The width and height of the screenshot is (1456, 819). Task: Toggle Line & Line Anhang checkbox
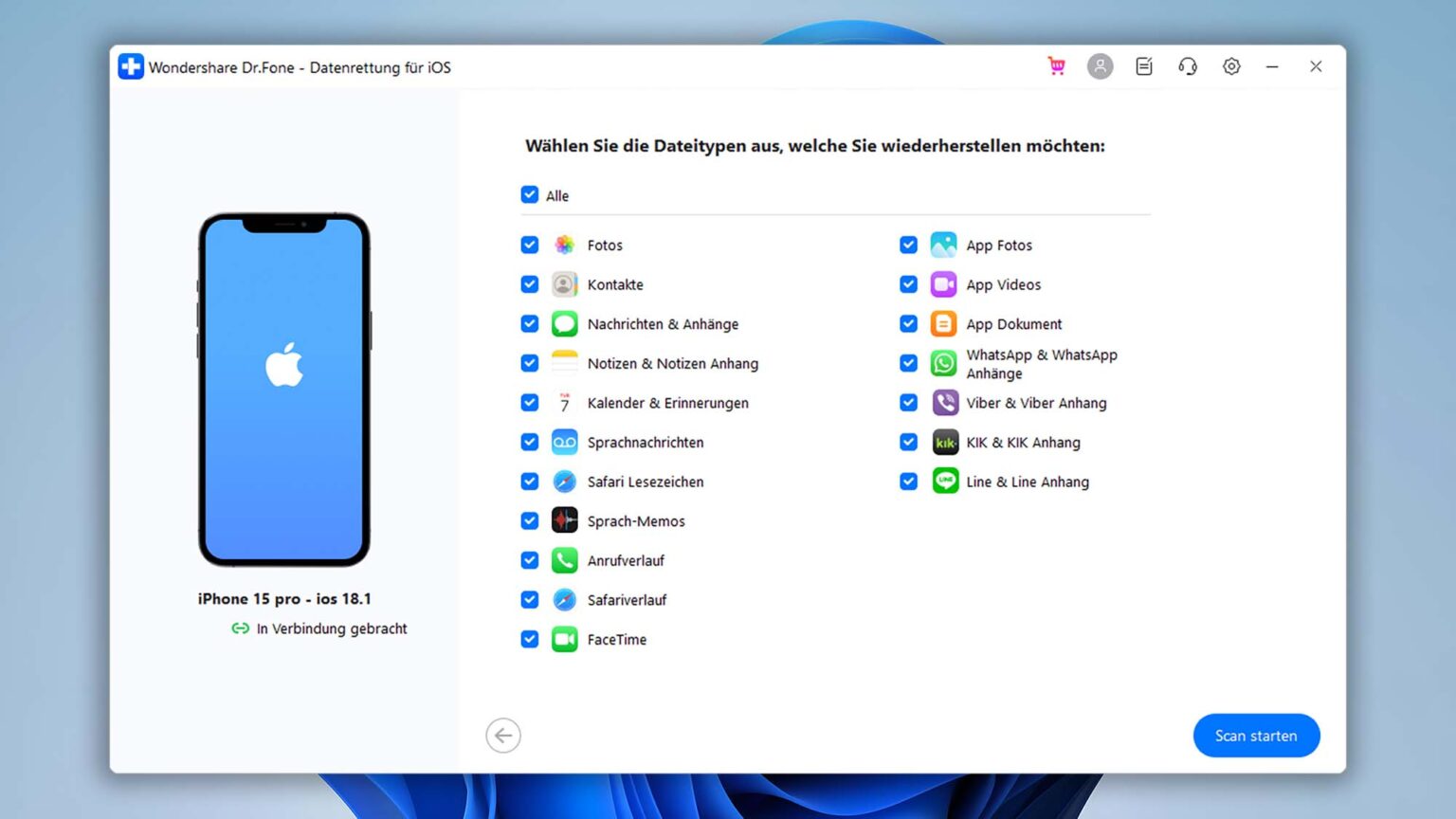click(909, 482)
